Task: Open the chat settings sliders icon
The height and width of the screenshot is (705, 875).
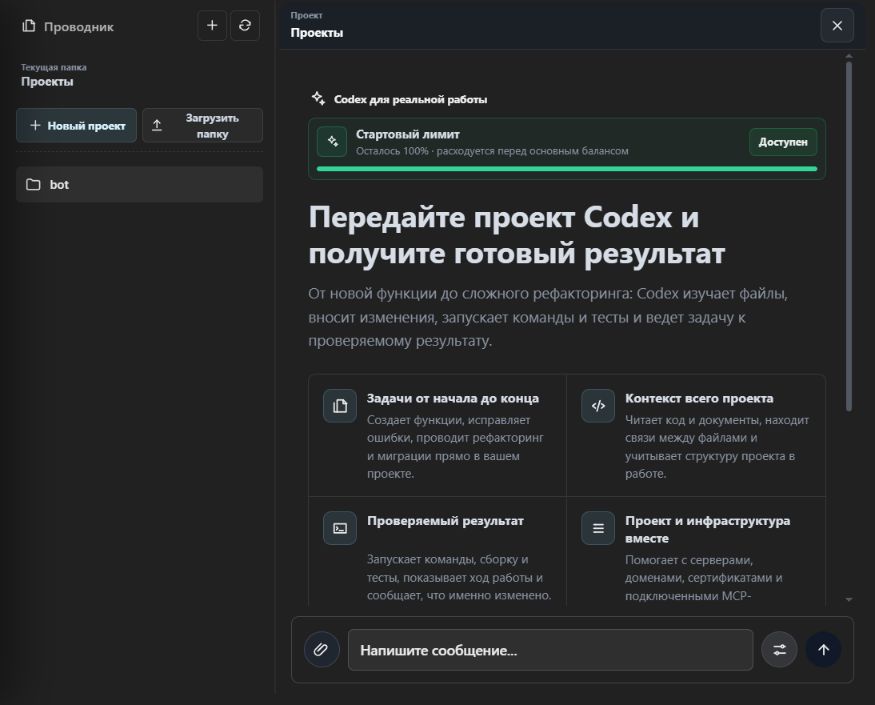Action: pos(780,649)
